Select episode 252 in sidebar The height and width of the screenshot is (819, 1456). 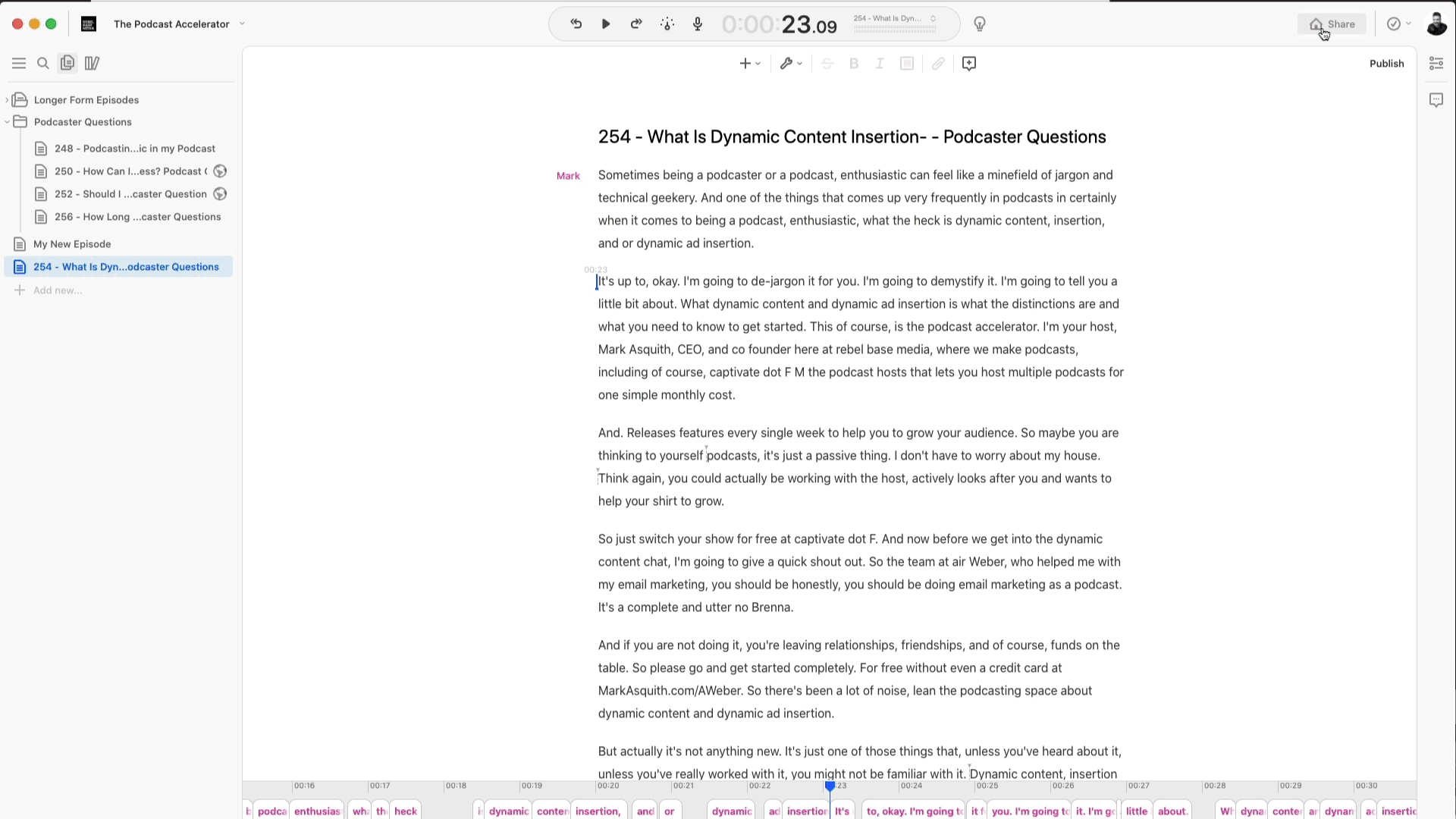pyautogui.click(x=130, y=193)
